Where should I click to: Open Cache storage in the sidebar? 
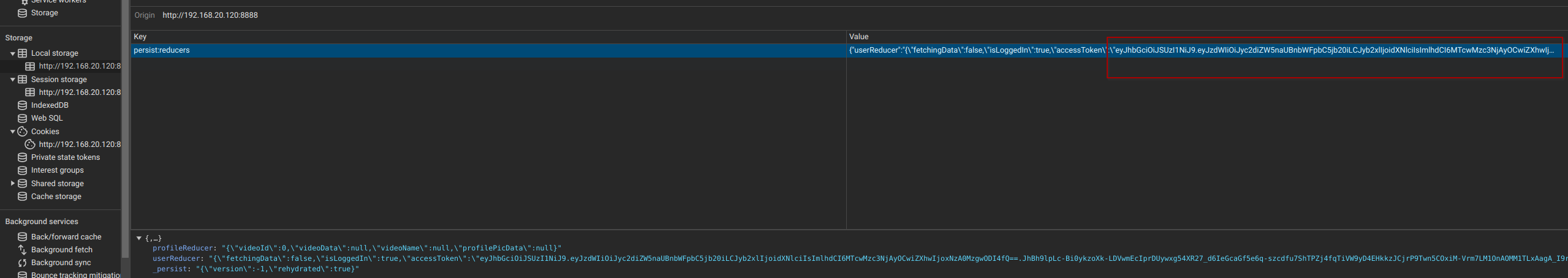tap(56, 197)
